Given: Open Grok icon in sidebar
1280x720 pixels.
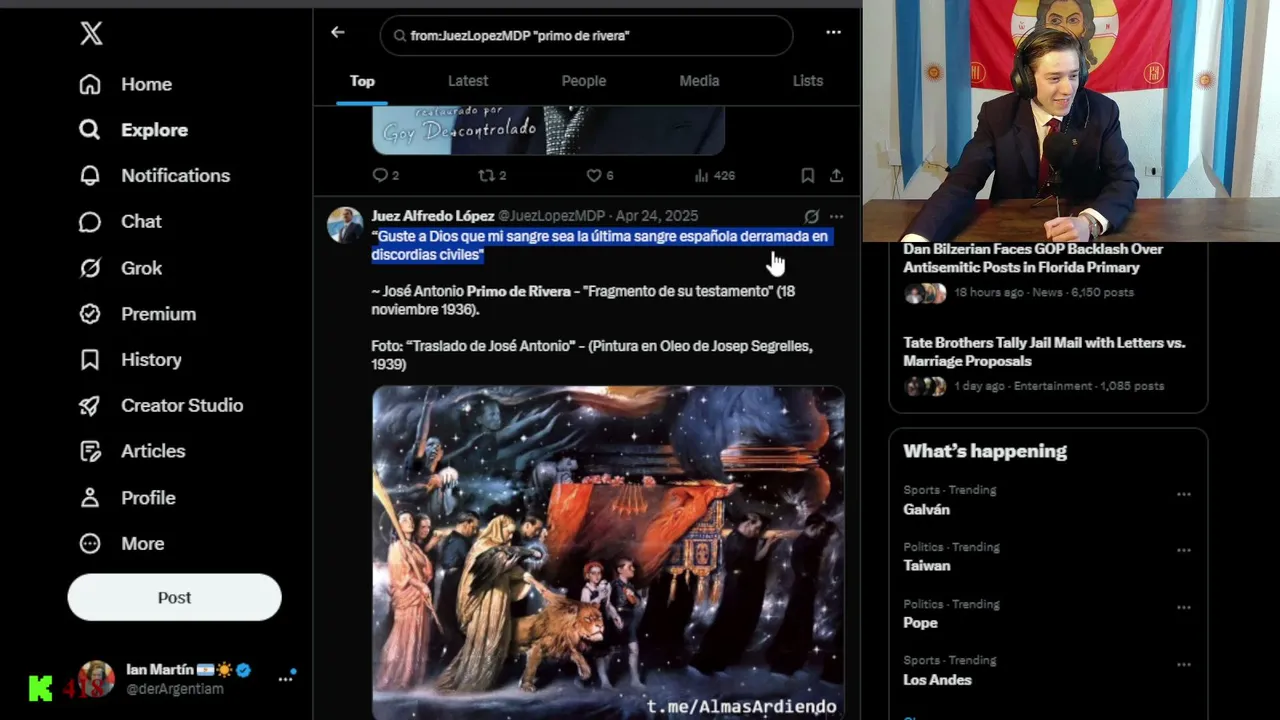Looking at the screenshot, I should point(90,268).
